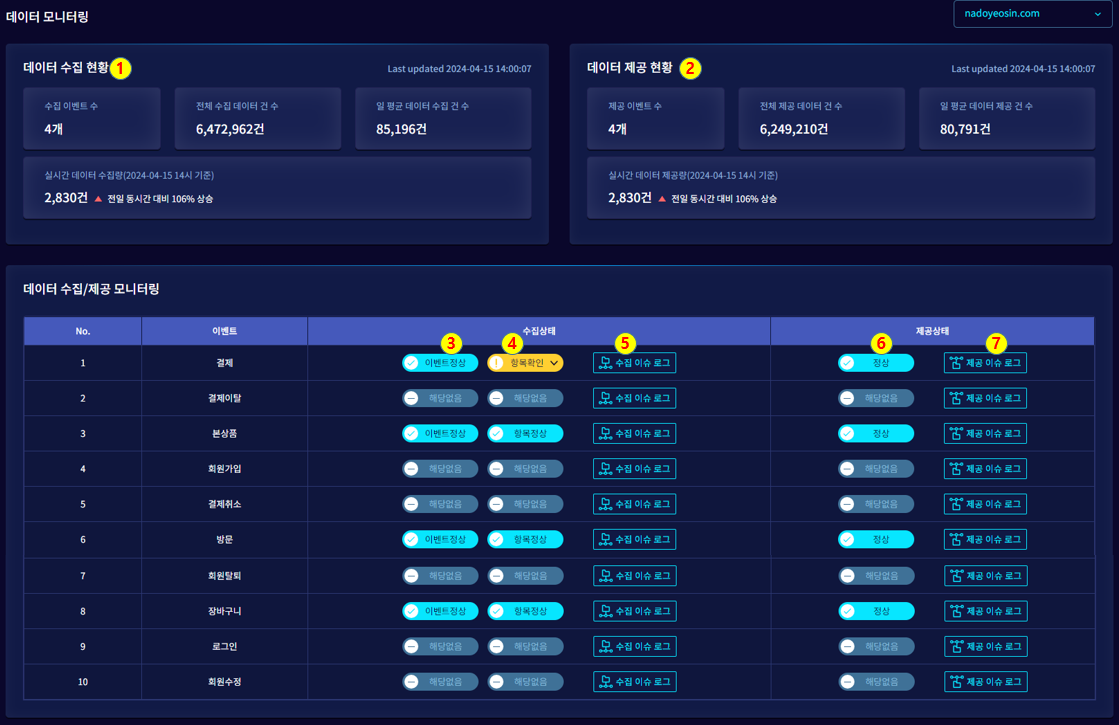Click 제공상태 해당없음 pill in 결제취소 row
1119x725 pixels.
876,505
